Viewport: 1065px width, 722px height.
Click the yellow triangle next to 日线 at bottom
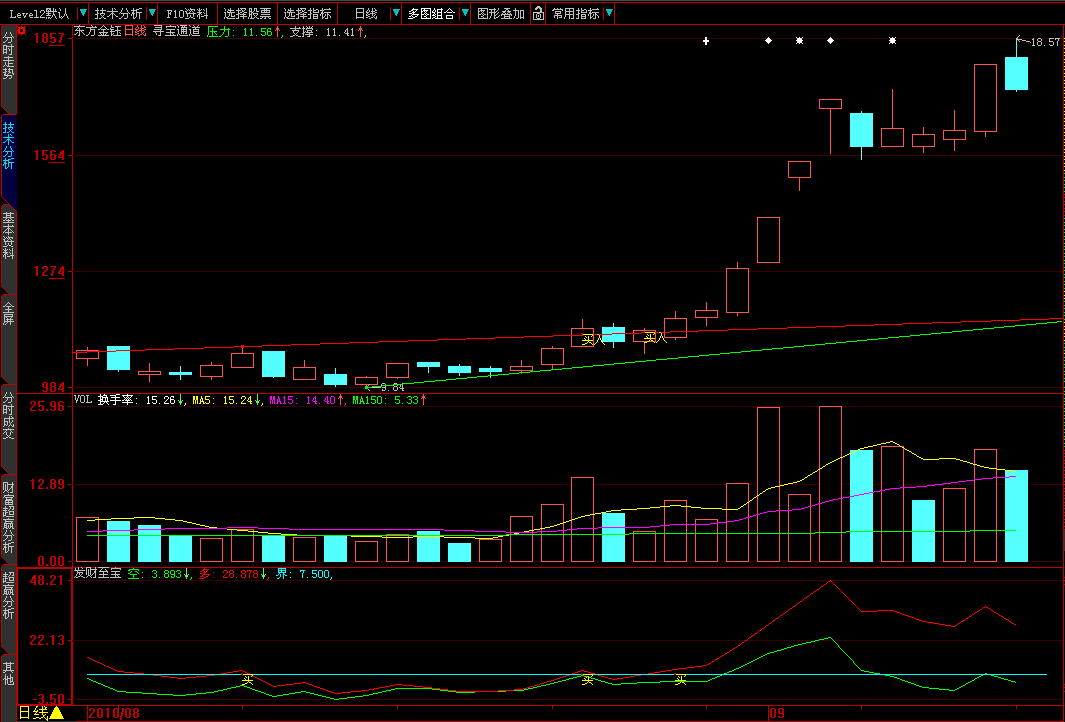[x=56, y=713]
